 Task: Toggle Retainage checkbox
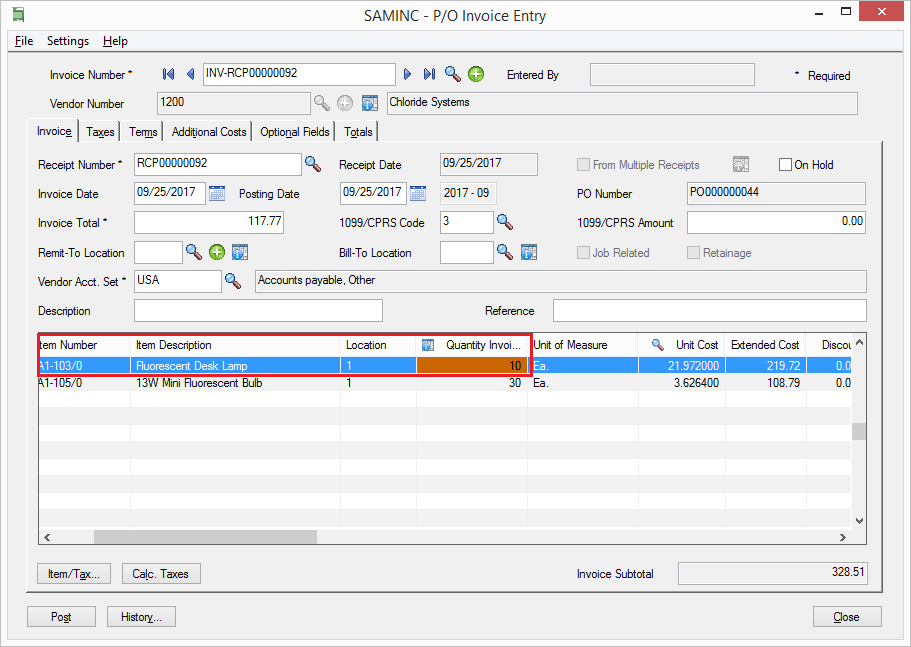point(693,252)
